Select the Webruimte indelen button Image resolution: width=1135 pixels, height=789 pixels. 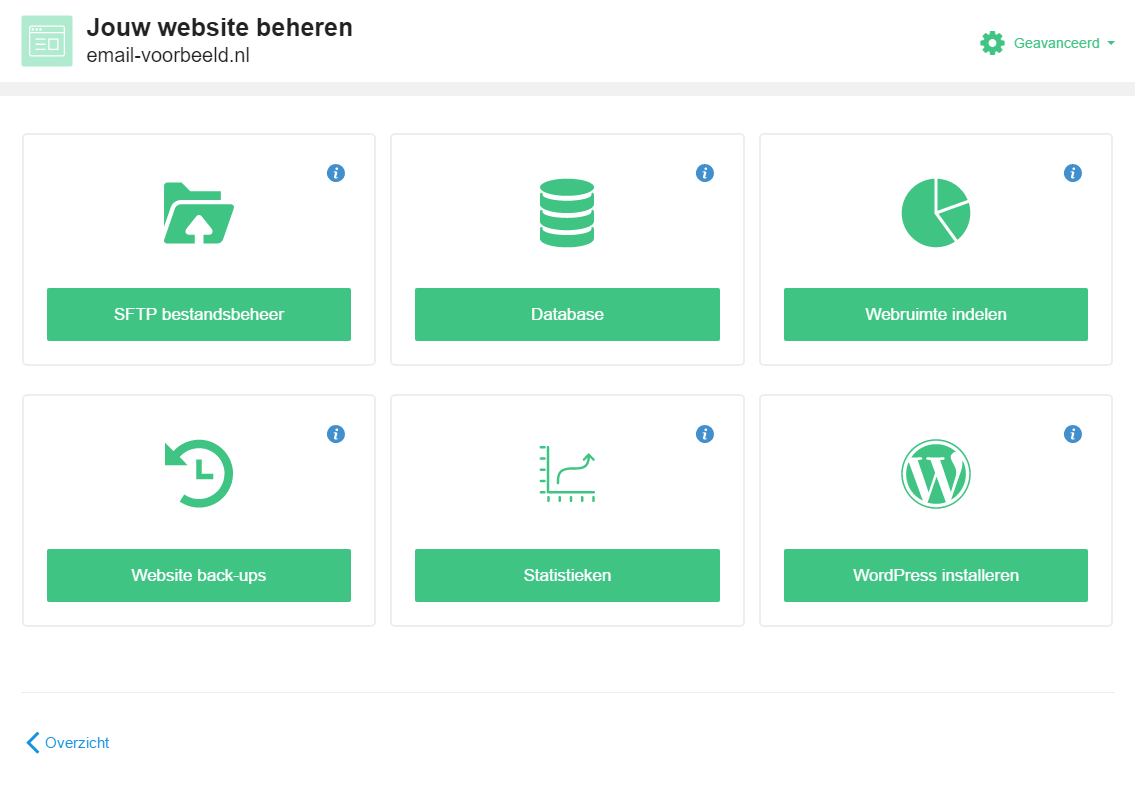[935, 314]
